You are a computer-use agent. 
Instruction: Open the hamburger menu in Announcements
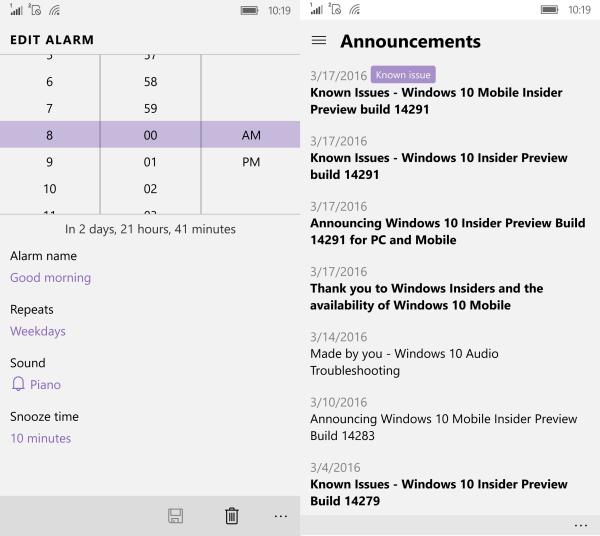(319, 40)
